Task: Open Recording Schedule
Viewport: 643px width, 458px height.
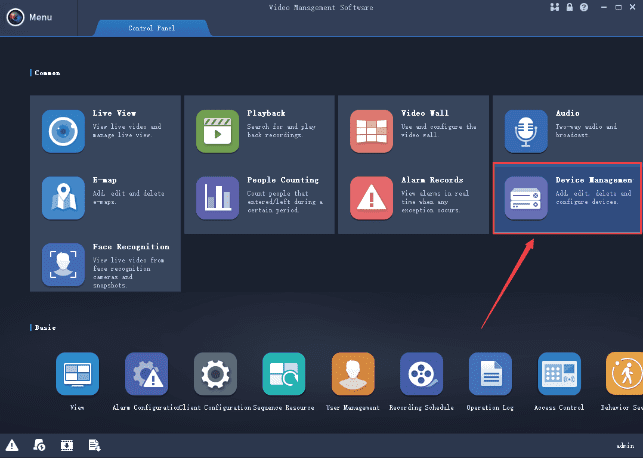Action: tap(422, 374)
